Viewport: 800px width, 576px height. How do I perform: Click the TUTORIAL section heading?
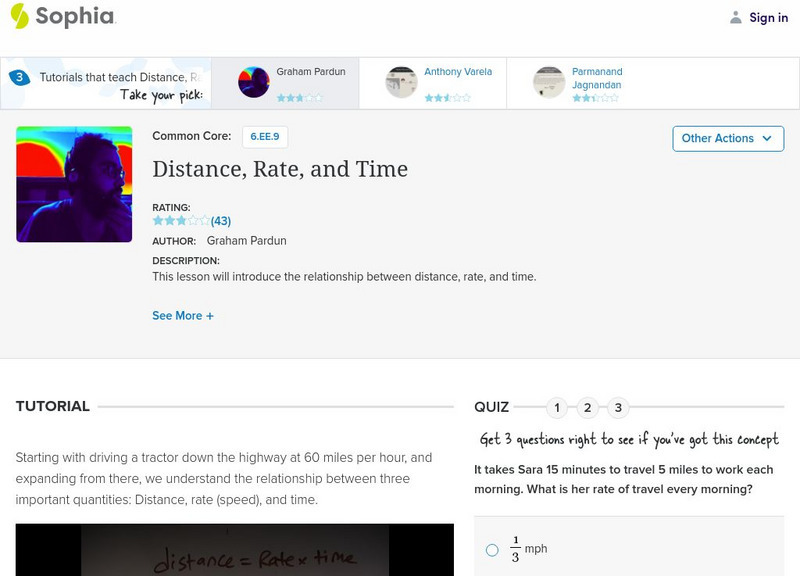(53, 406)
